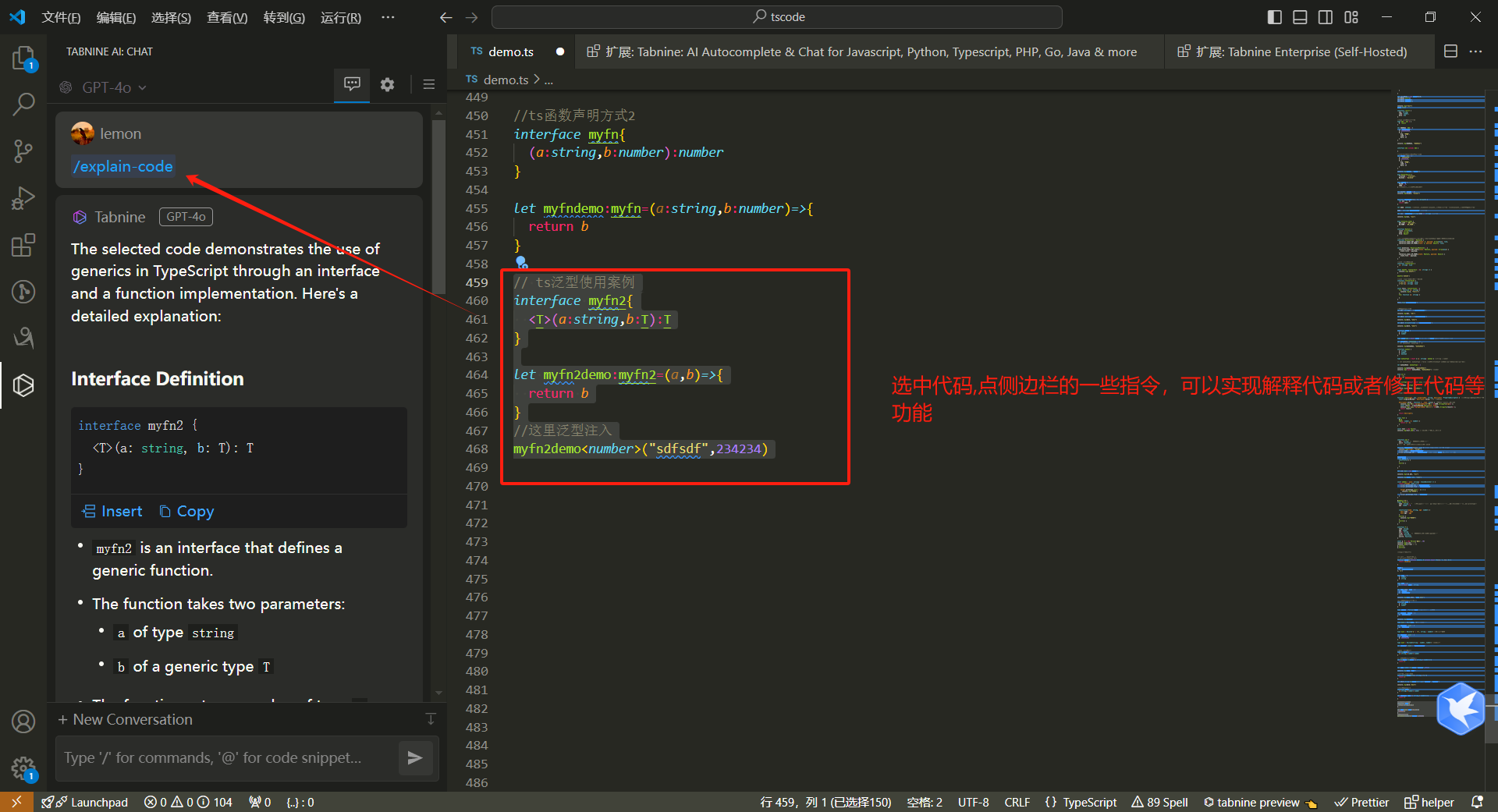1498x812 pixels.
Task: Open the 编辑(E) menu
Action: [116, 17]
